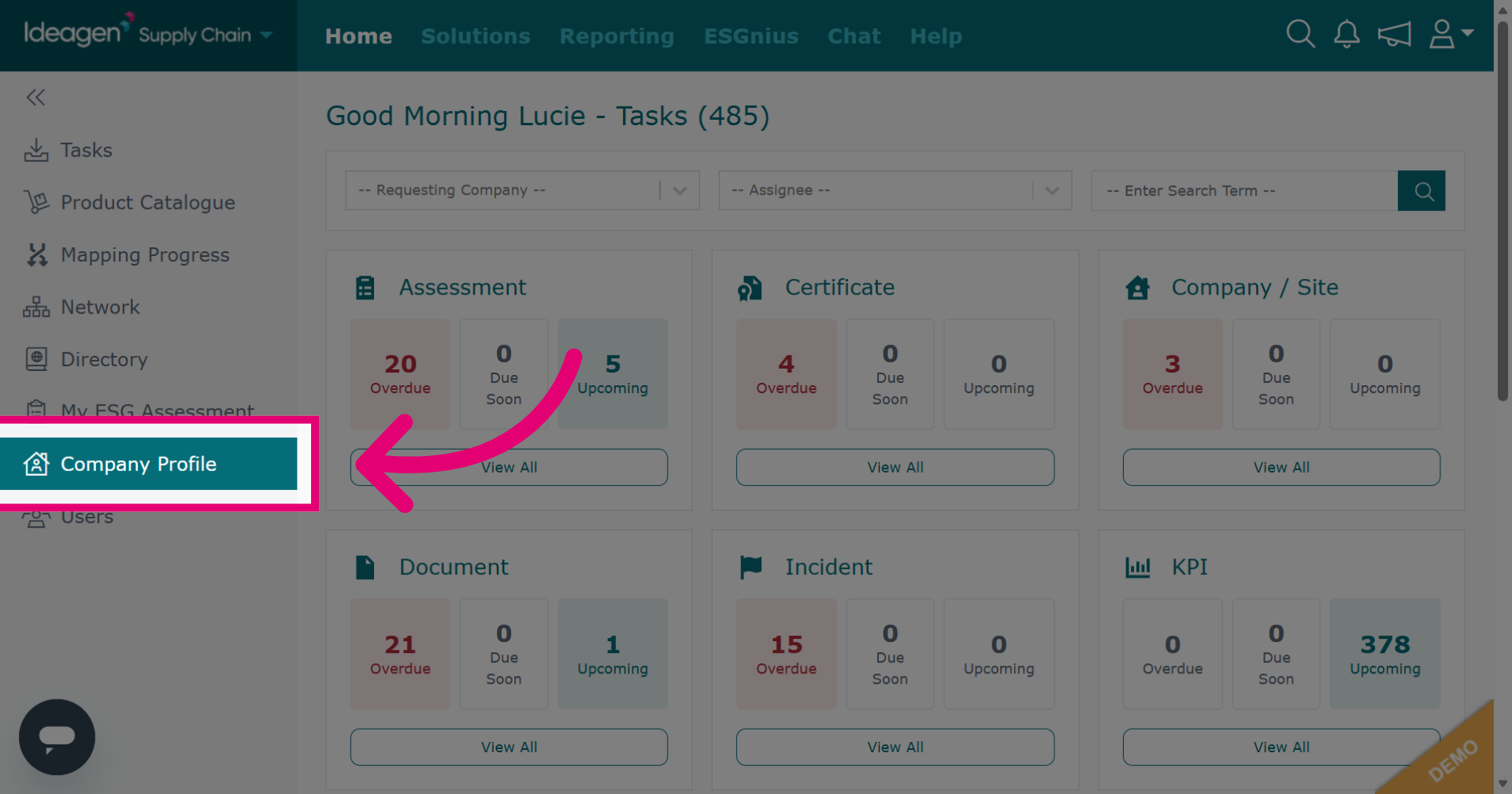Open the user account menu

point(1451,34)
